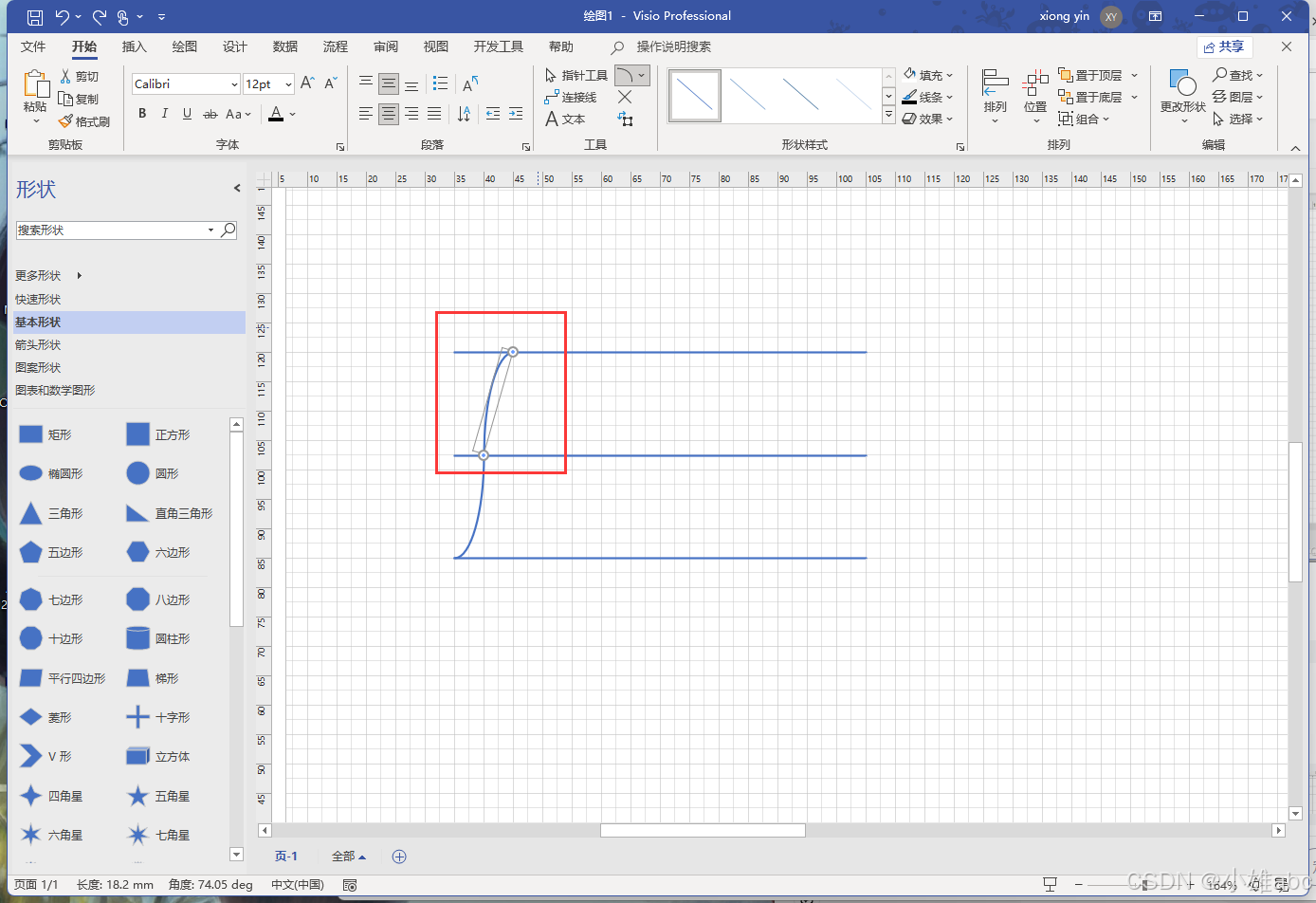Click the Group (组合) button
This screenshot has height=903, width=1316.
(x=1084, y=119)
